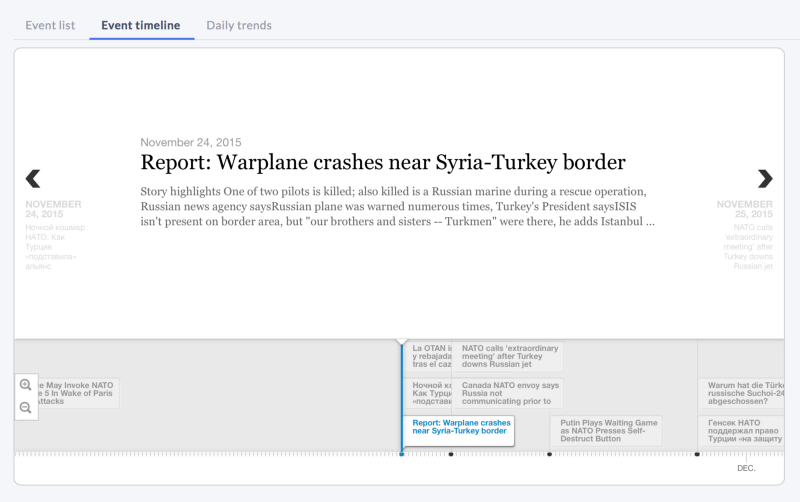This screenshot has width=800, height=502.
Task: Go to previous event with left arrow
Action: [x=33, y=179]
